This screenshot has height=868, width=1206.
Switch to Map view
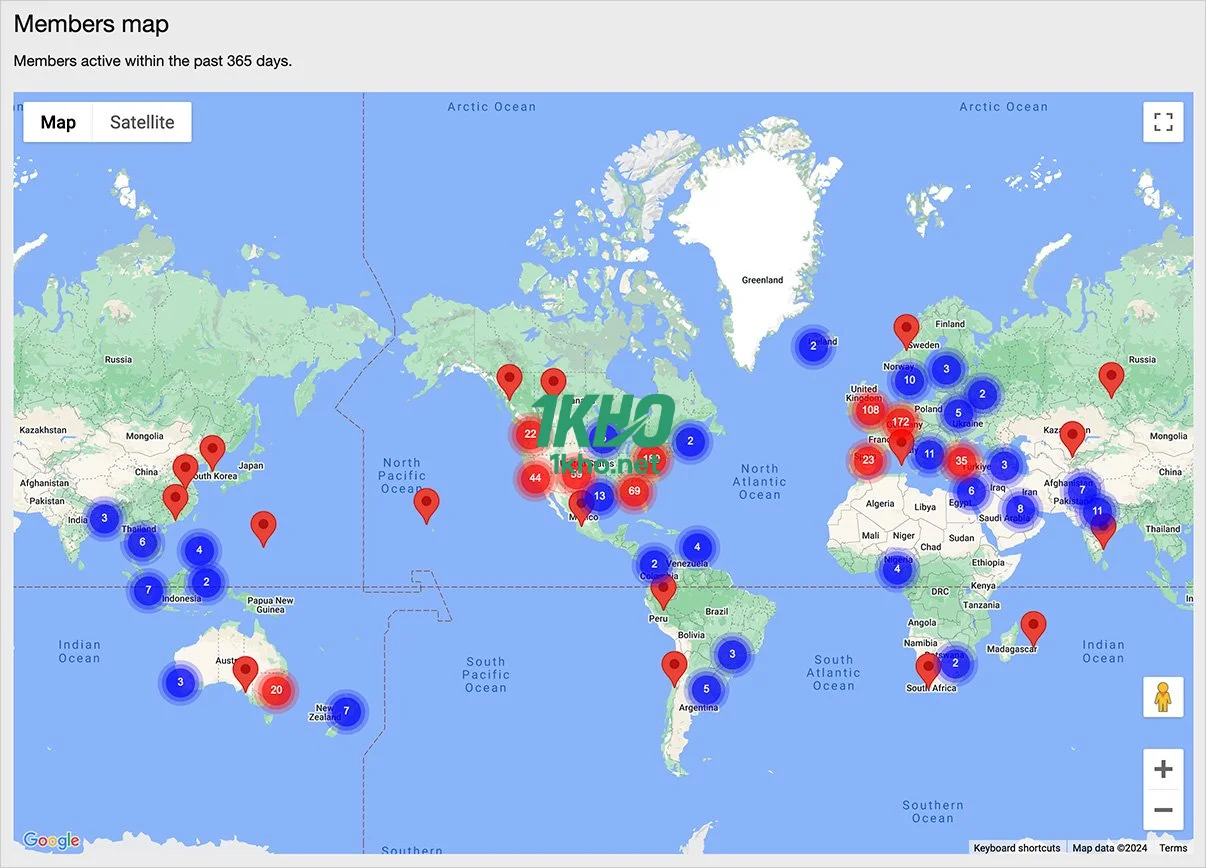click(57, 121)
